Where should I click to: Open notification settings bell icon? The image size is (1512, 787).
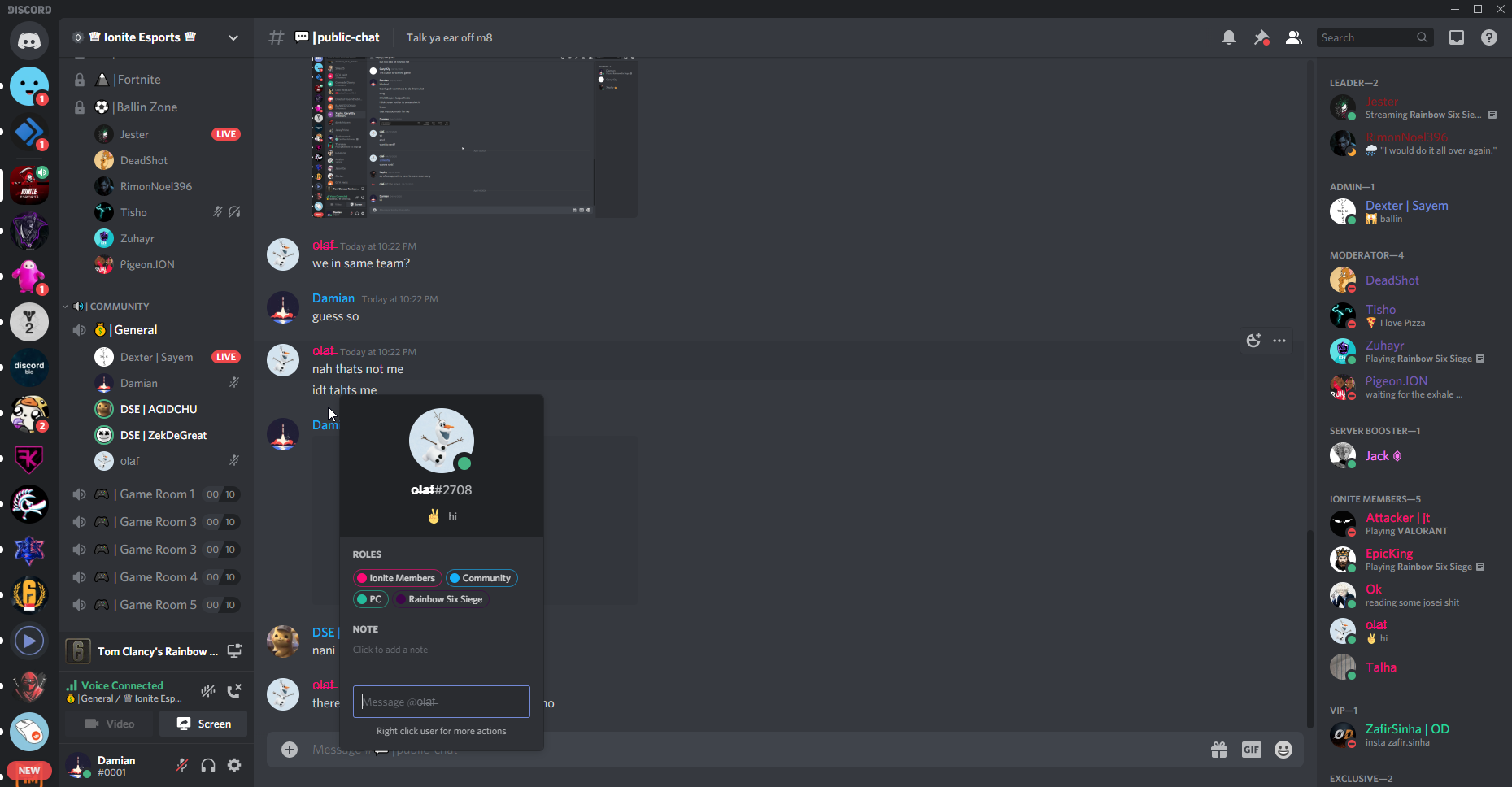click(x=1228, y=37)
